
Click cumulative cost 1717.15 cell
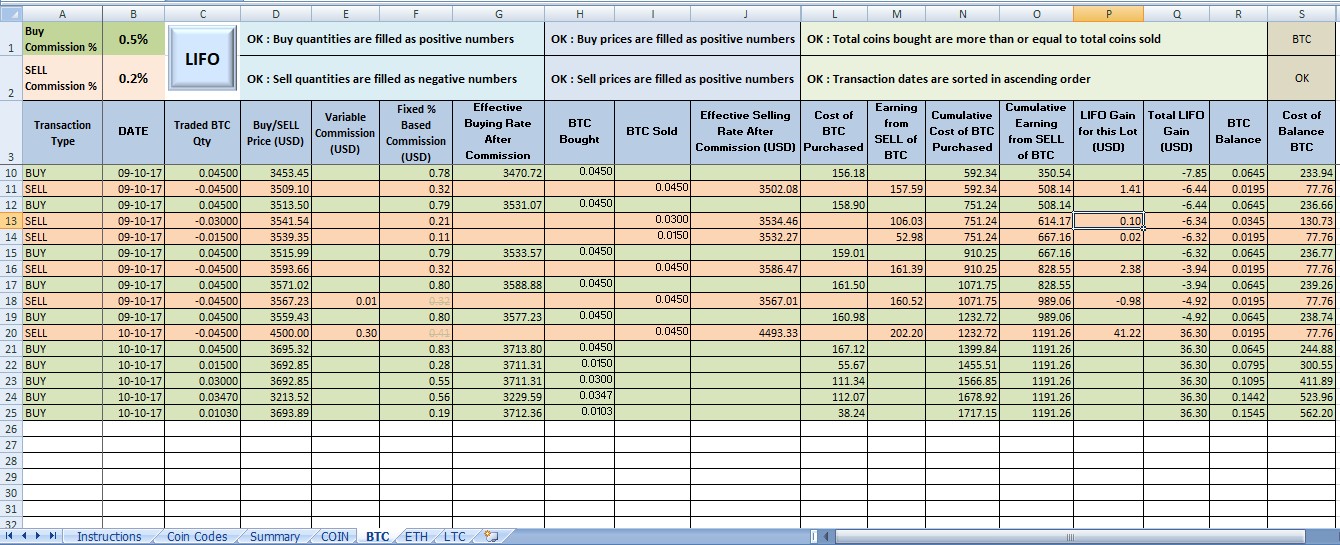tap(963, 413)
